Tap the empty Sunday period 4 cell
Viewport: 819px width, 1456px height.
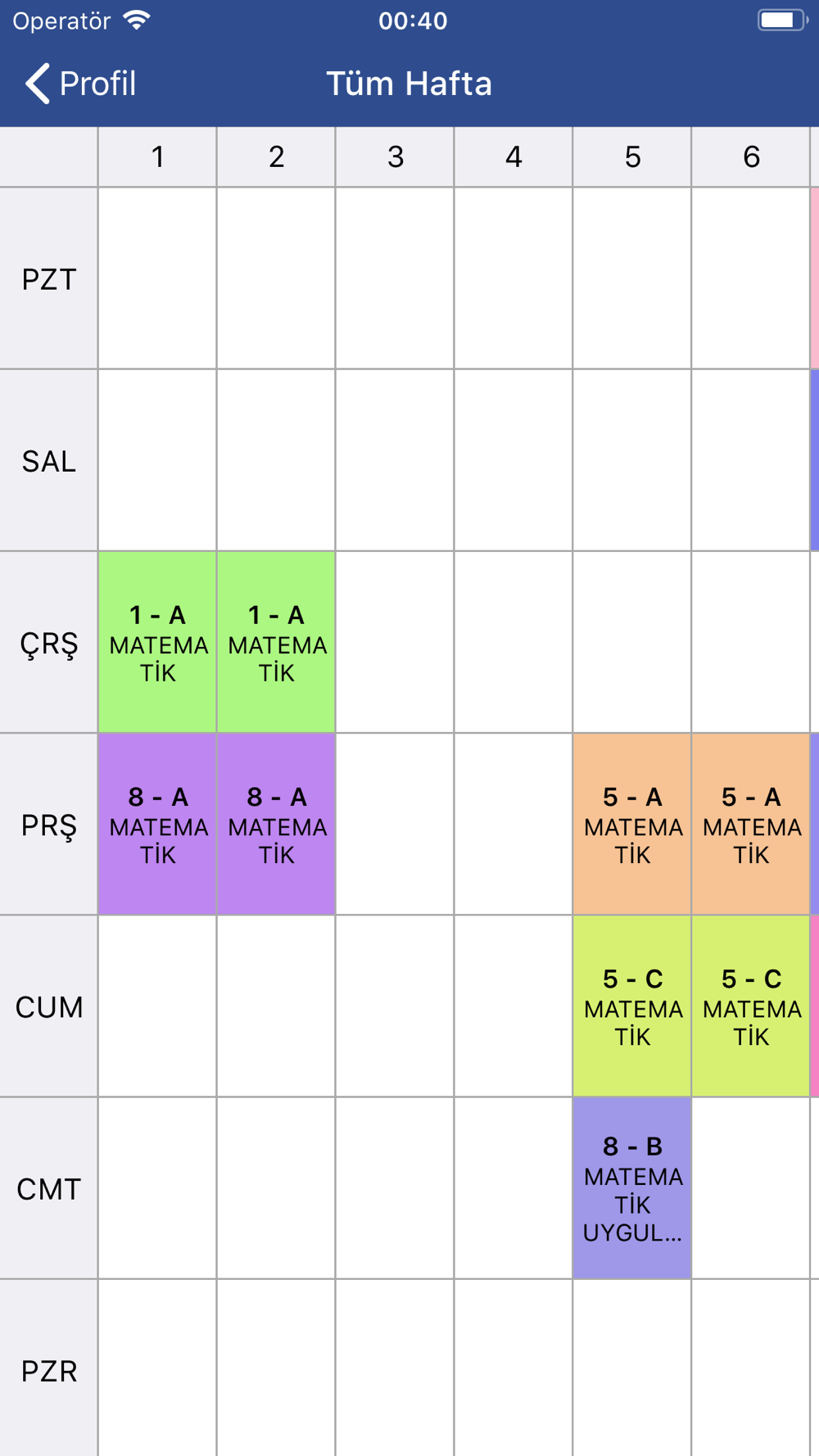click(514, 1368)
